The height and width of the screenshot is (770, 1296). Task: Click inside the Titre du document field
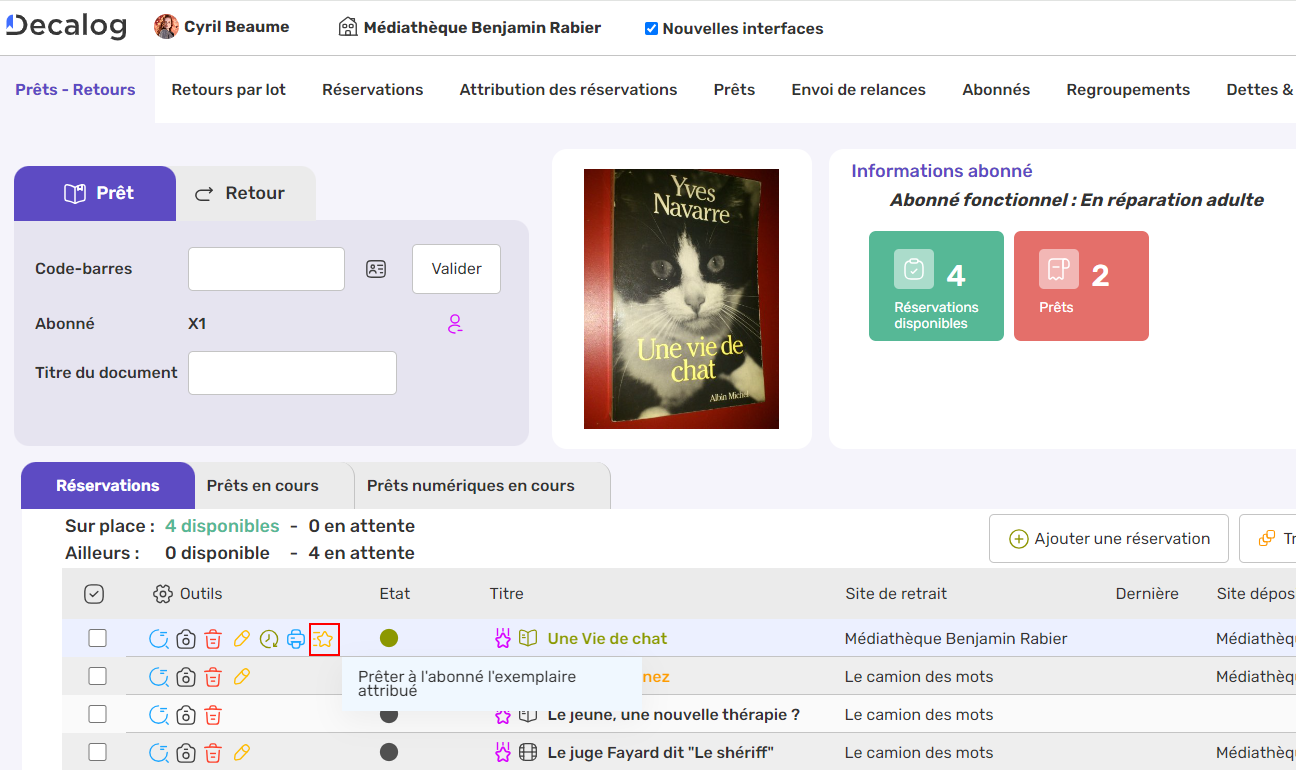click(291, 372)
